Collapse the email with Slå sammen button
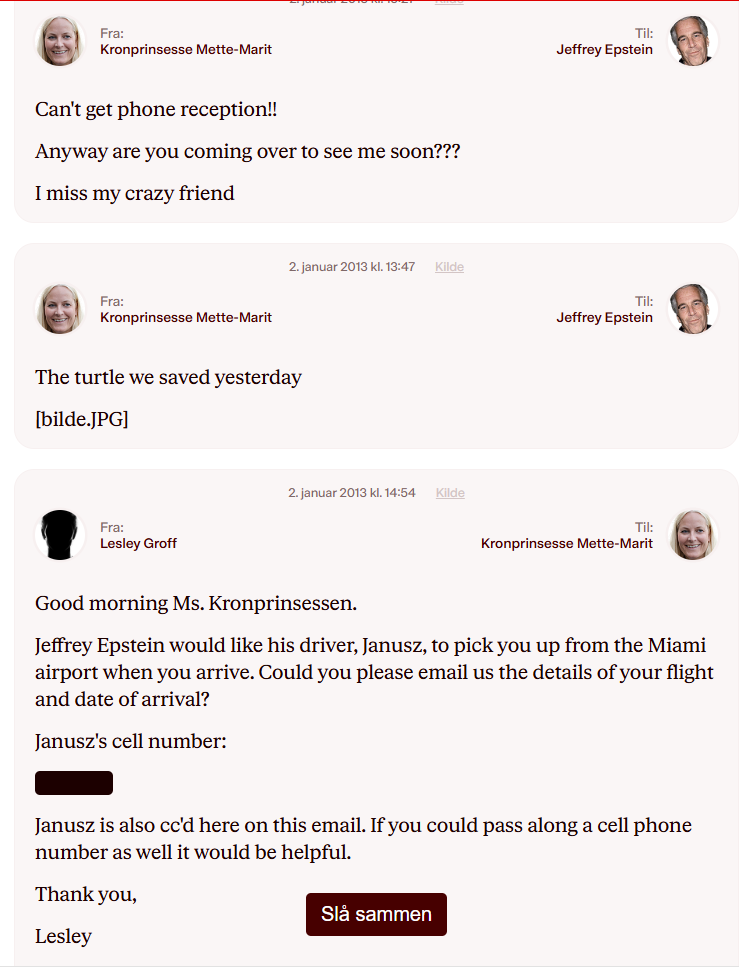This screenshot has height=967, width=739. point(376,914)
